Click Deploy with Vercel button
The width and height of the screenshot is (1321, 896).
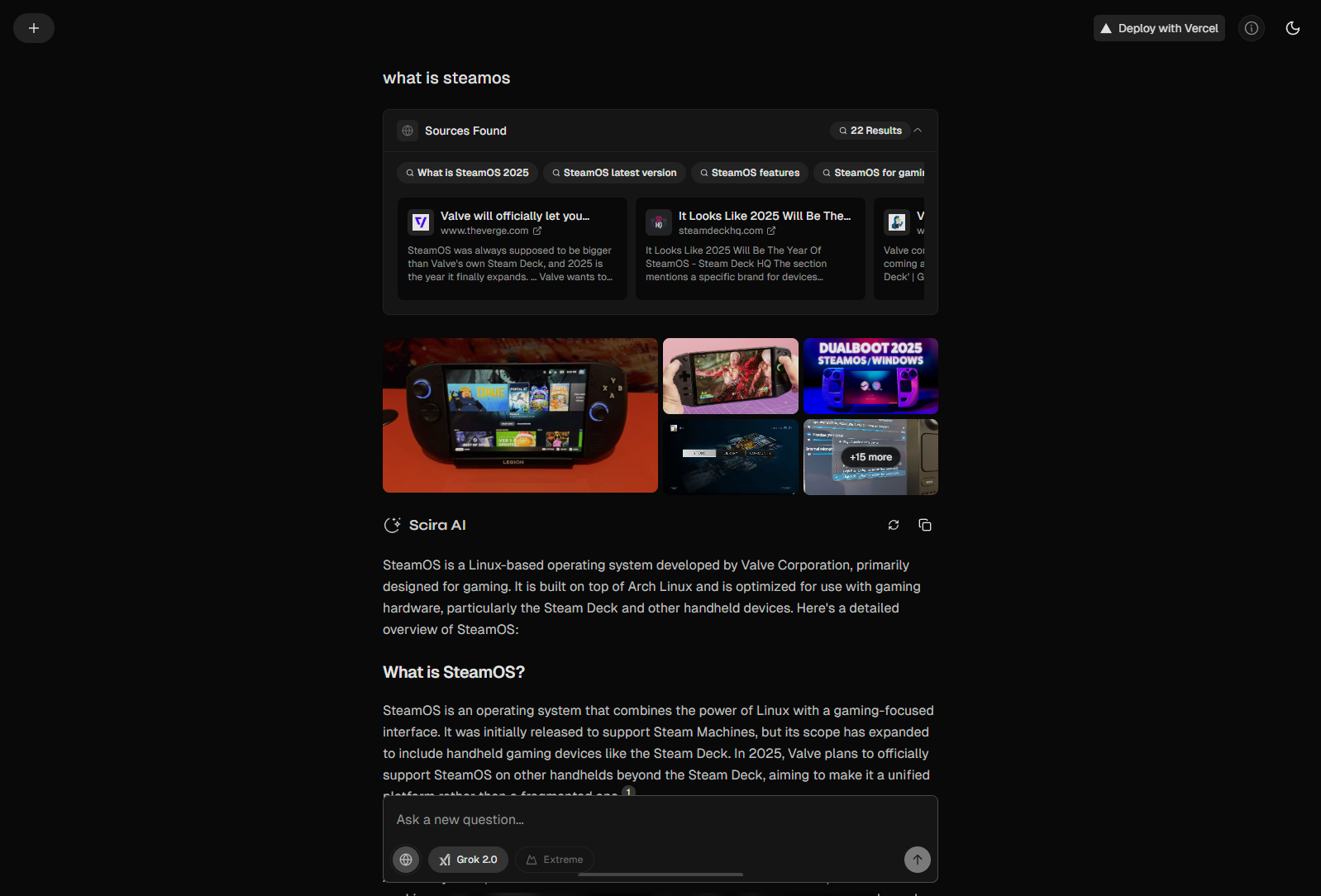[x=1159, y=28]
